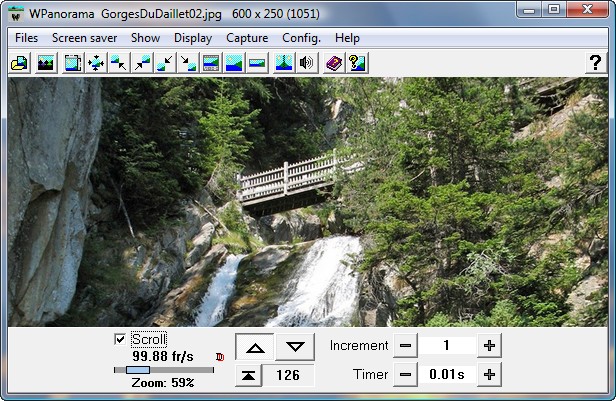Click the Increment label
Screen dimensions: 616x401
click(x=359, y=346)
